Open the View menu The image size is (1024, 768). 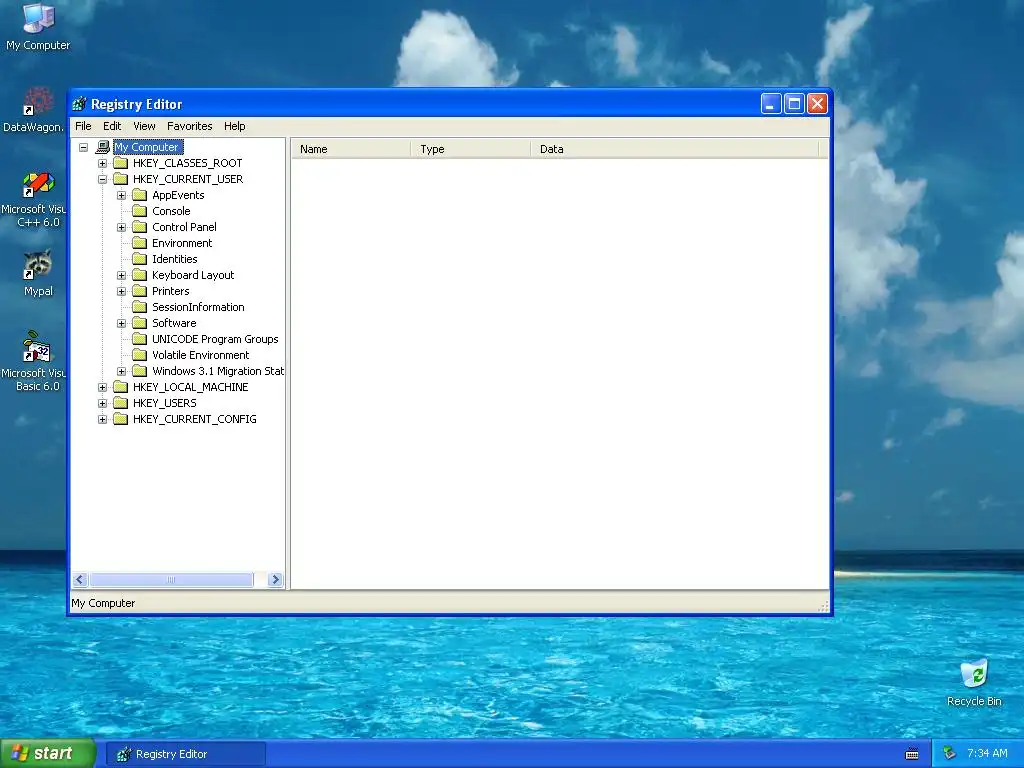coord(144,126)
